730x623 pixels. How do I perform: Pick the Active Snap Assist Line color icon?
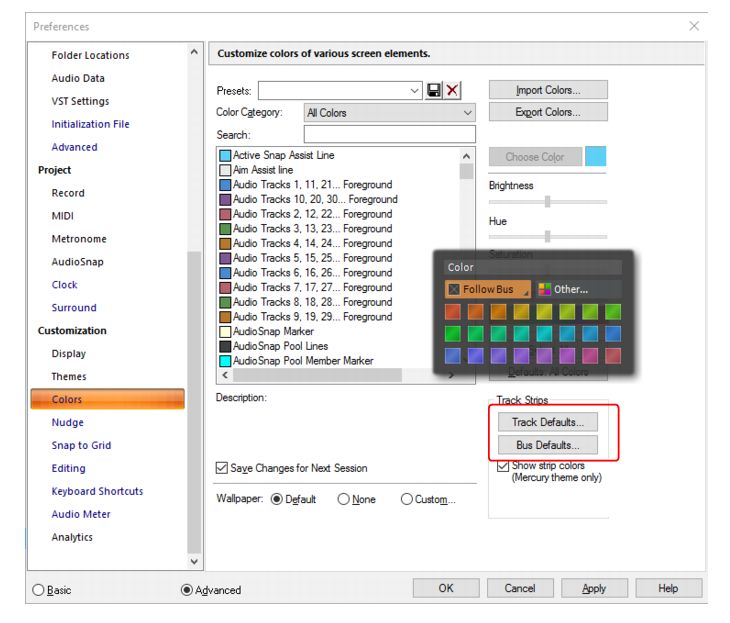click(x=225, y=156)
